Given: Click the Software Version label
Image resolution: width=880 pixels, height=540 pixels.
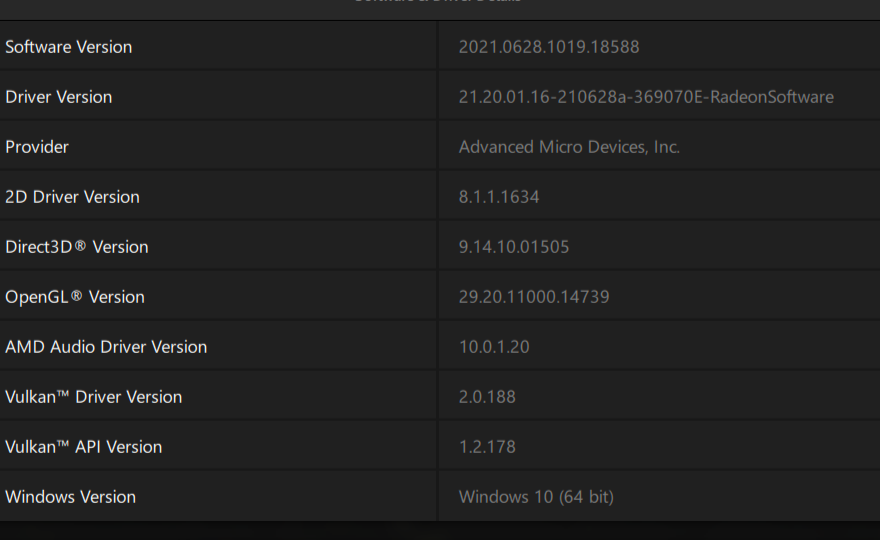Looking at the screenshot, I should (69, 47).
